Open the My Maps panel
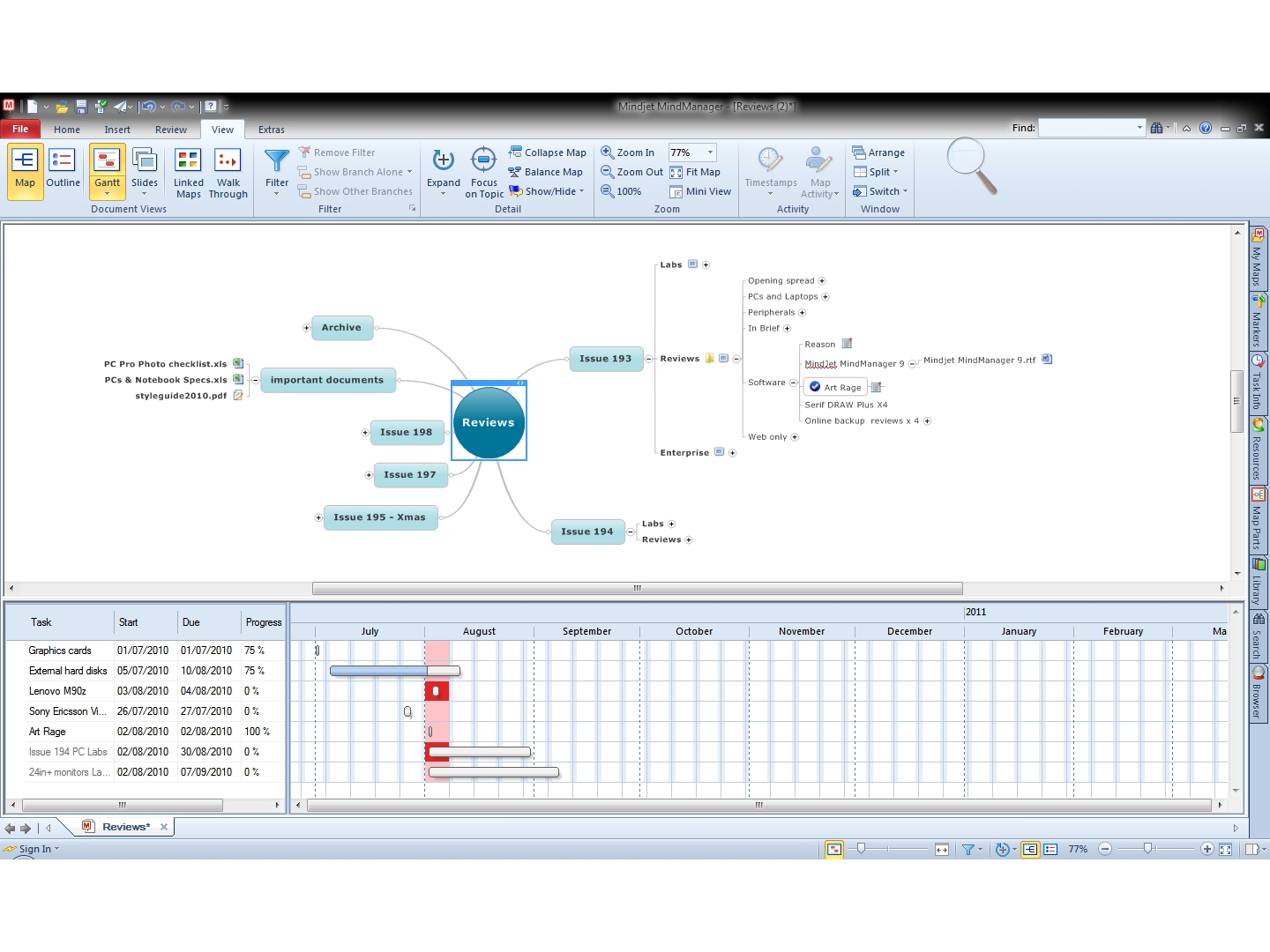 tap(1258, 256)
